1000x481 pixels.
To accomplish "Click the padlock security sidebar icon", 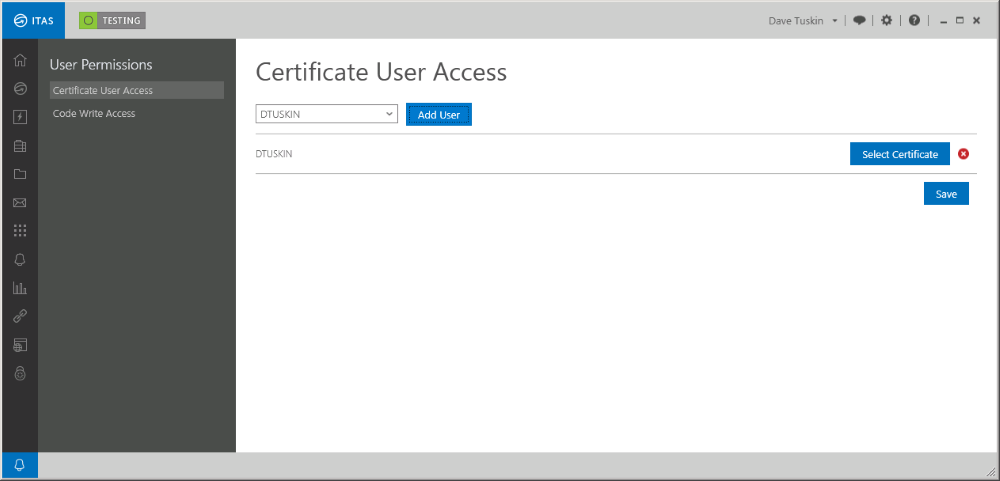I will coord(20,373).
